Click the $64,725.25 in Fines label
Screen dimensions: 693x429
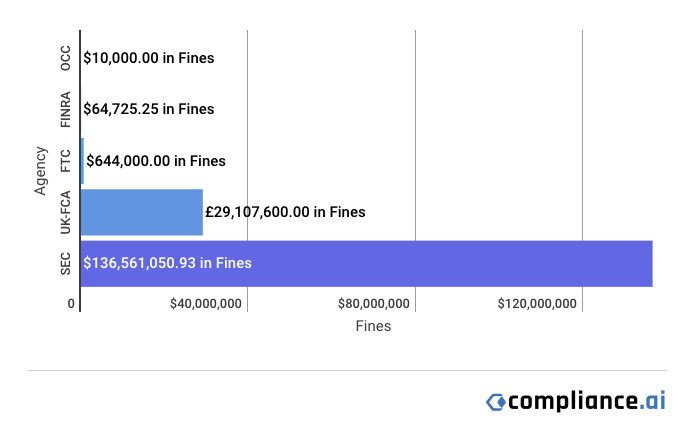(149, 109)
